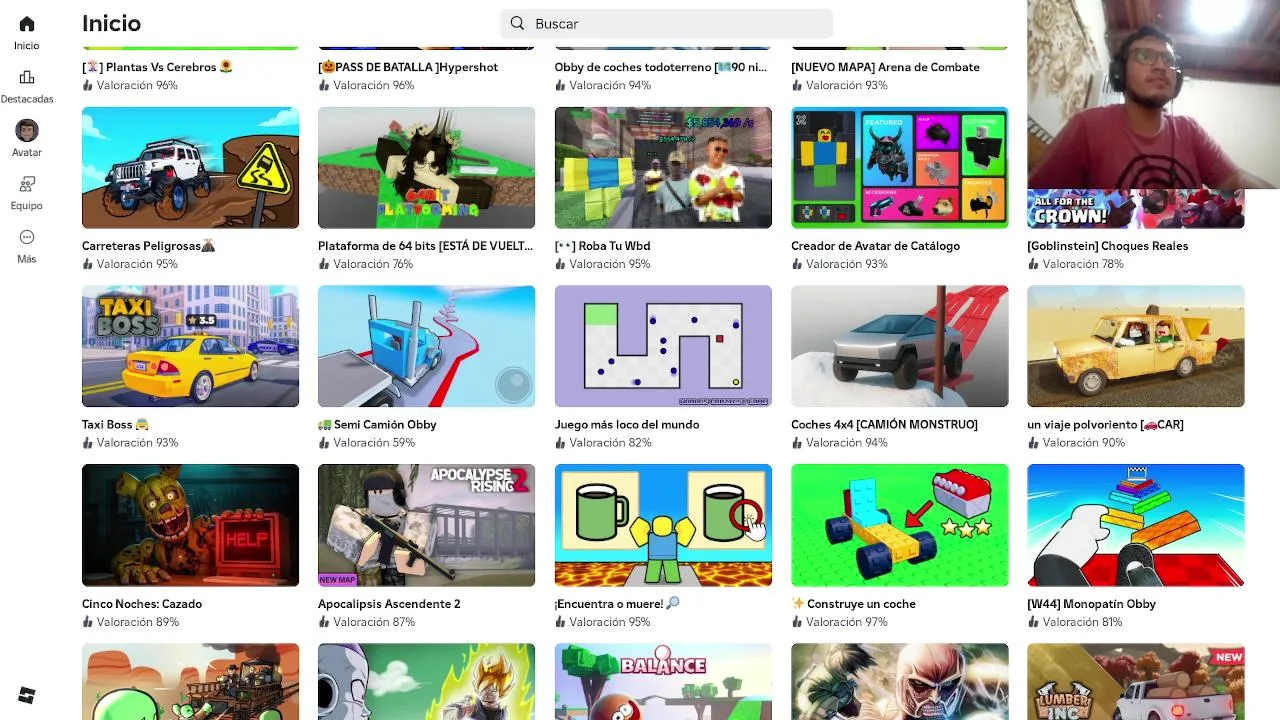
Task: Open Monopatín Obby game thumbnail
Action: pyautogui.click(x=1135, y=525)
